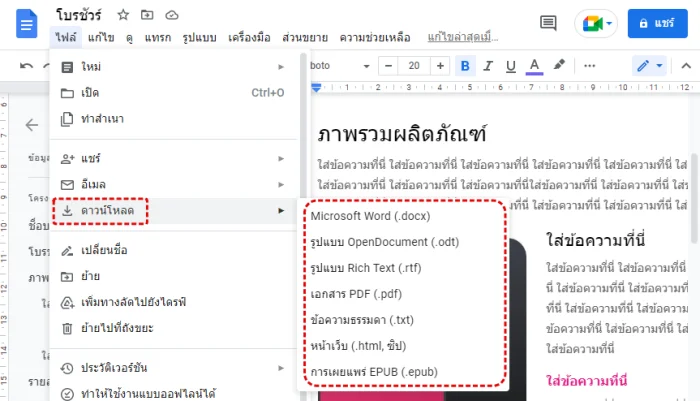Expand the ใหม่ submenu arrow

(281, 67)
